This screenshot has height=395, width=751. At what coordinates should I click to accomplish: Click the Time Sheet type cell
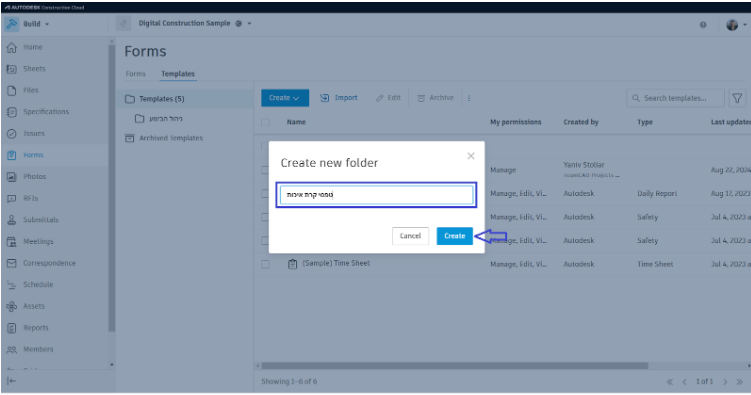pyautogui.click(x=655, y=264)
